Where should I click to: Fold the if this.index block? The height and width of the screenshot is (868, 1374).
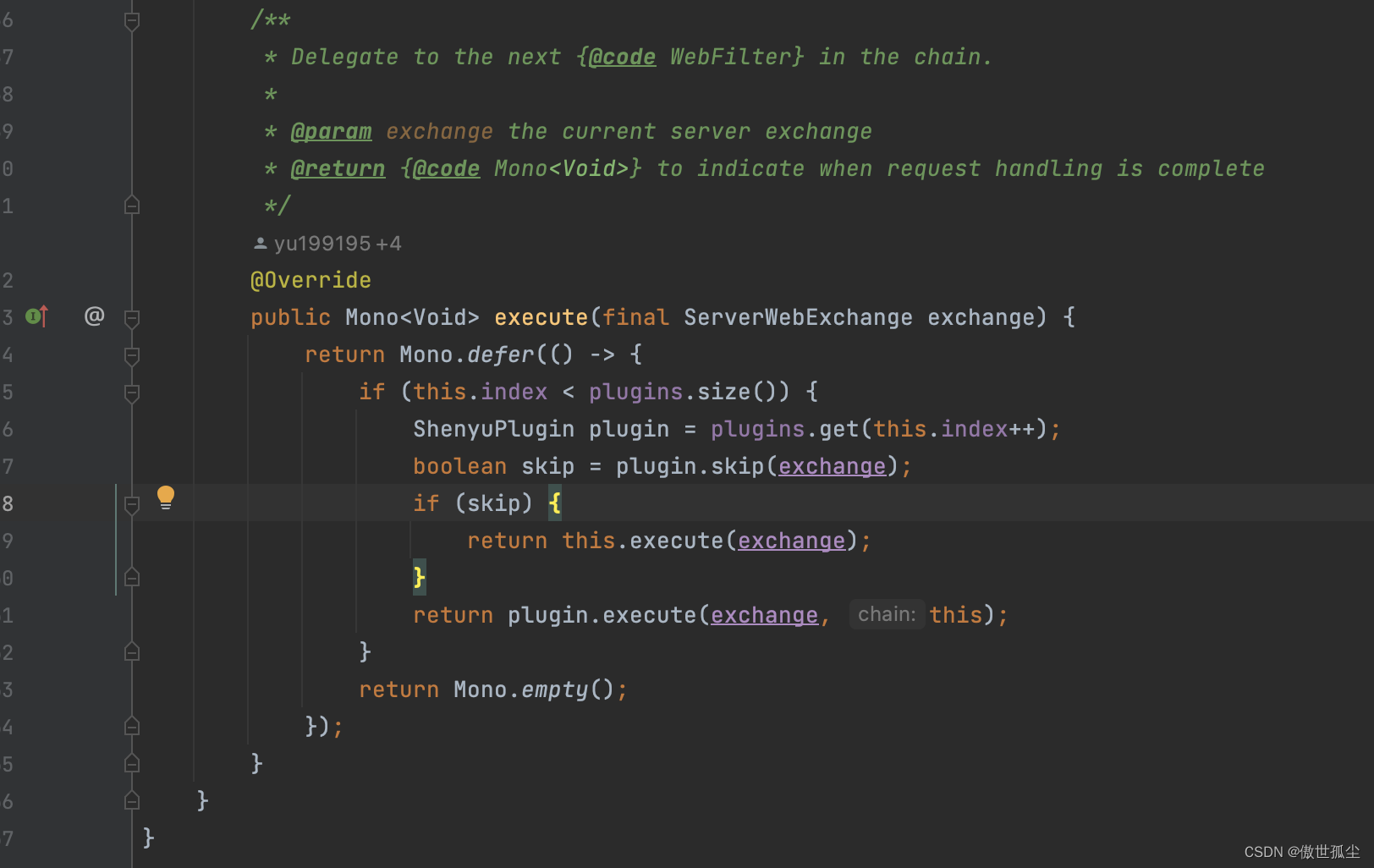[132, 393]
